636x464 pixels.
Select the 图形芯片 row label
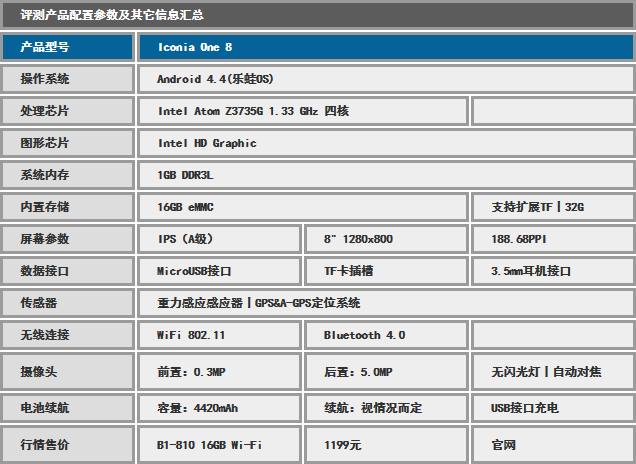[67, 143]
